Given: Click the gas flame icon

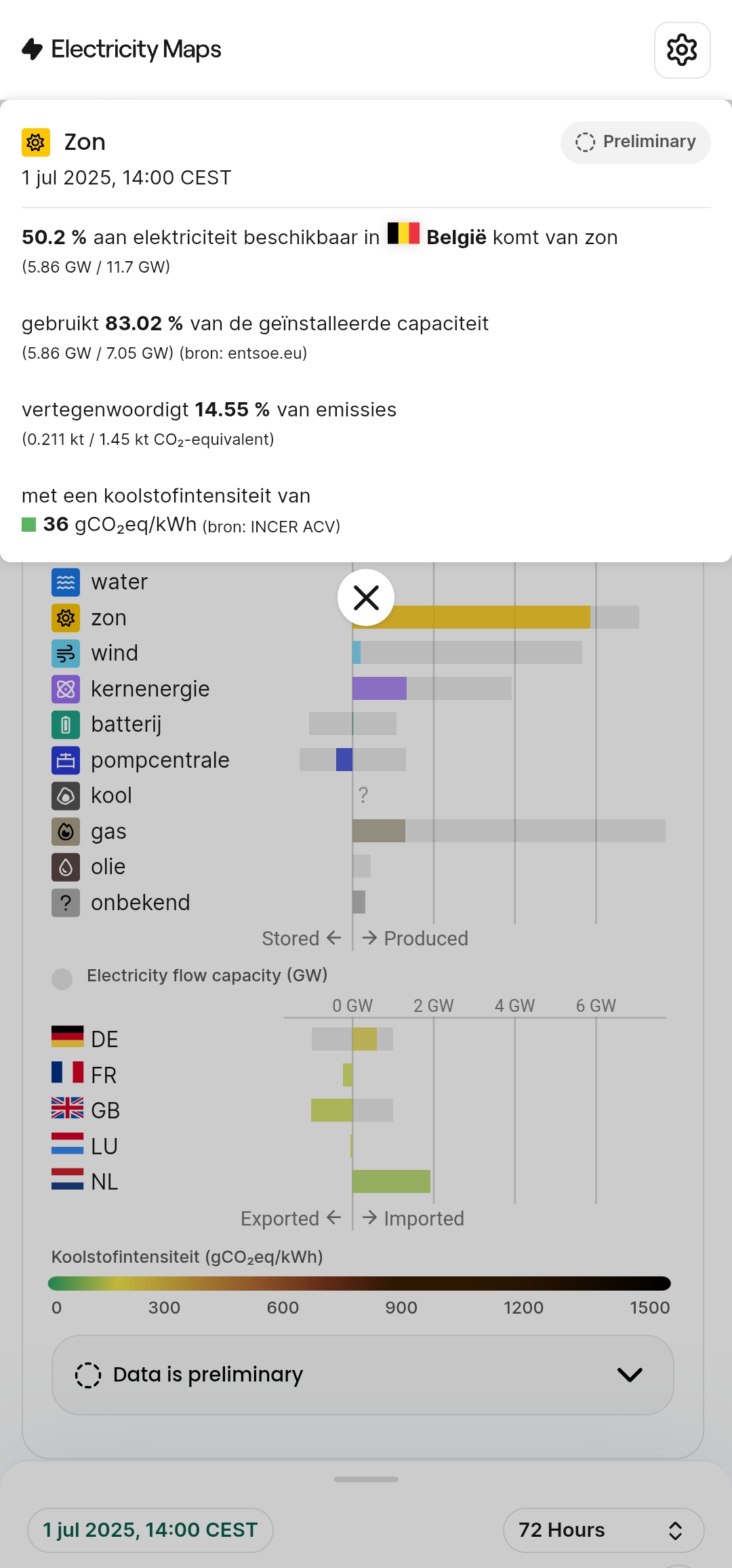Looking at the screenshot, I should (66, 831).
